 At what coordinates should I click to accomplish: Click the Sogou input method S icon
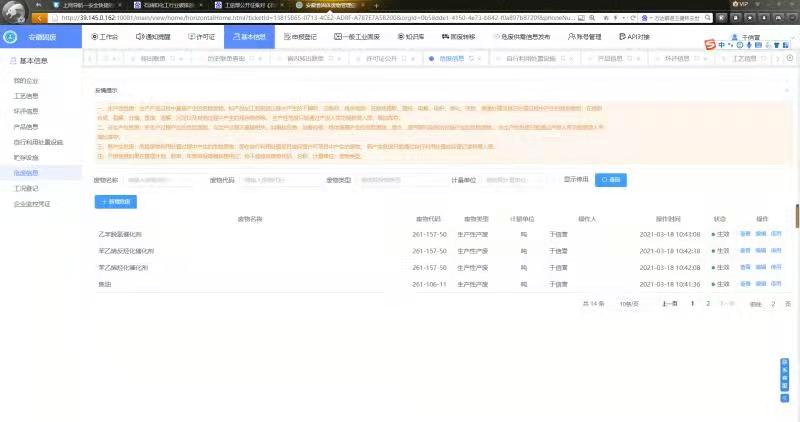(x=709, y=45)
